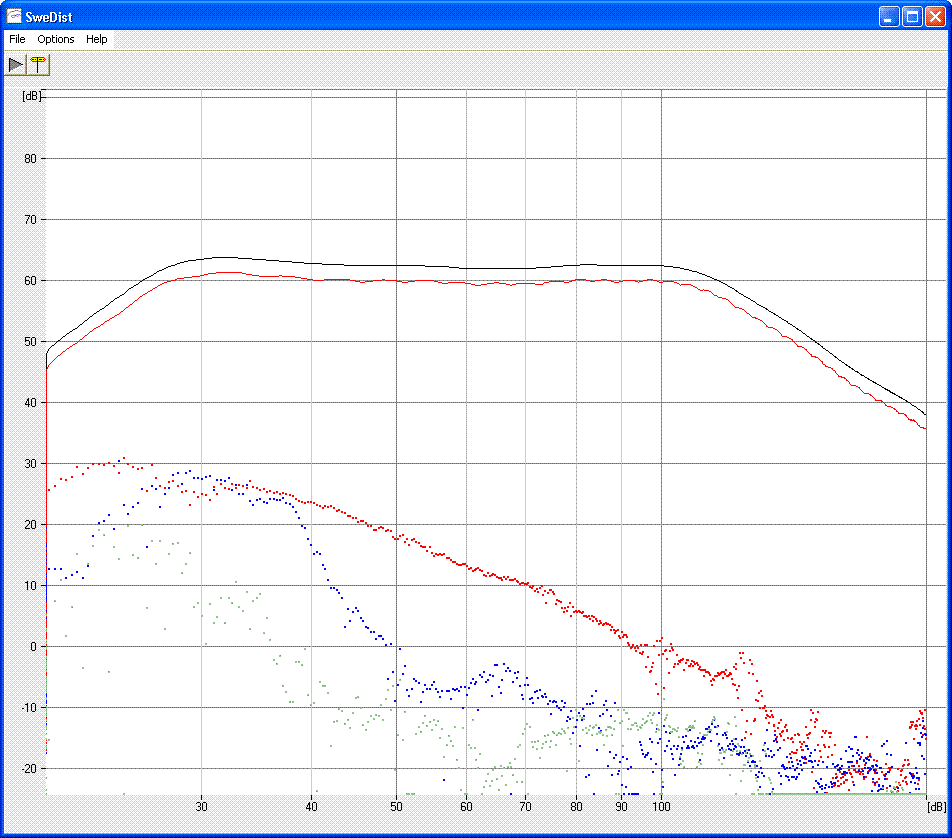Image resolution: width=952 pixels, height=838 pixels.
Task: Click the 30 label on the X axis
Action: (x=202, y=806)
